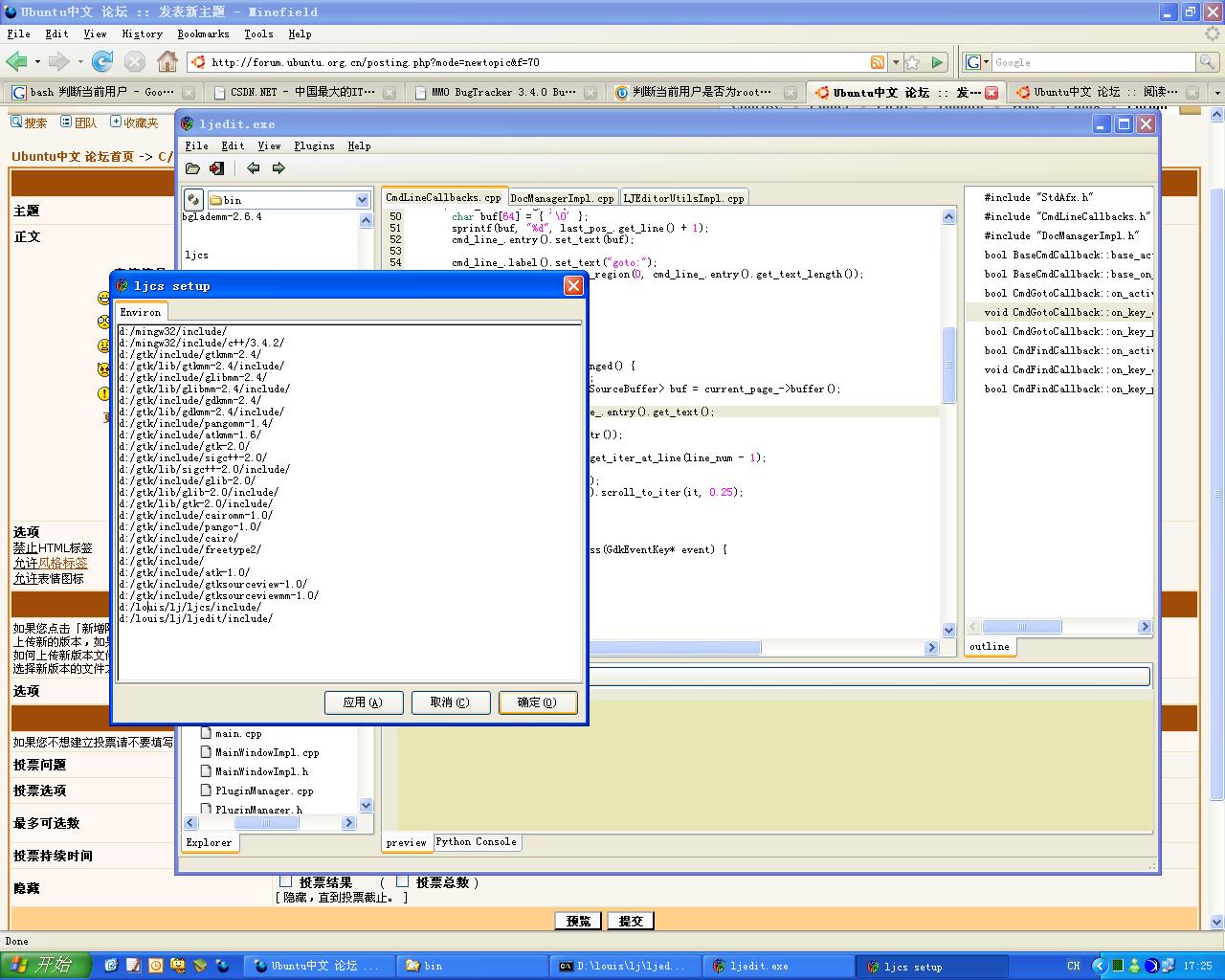Open the View menu in ljedit
The width and height of the screenshot is (1225, 980).
point(269,145)
